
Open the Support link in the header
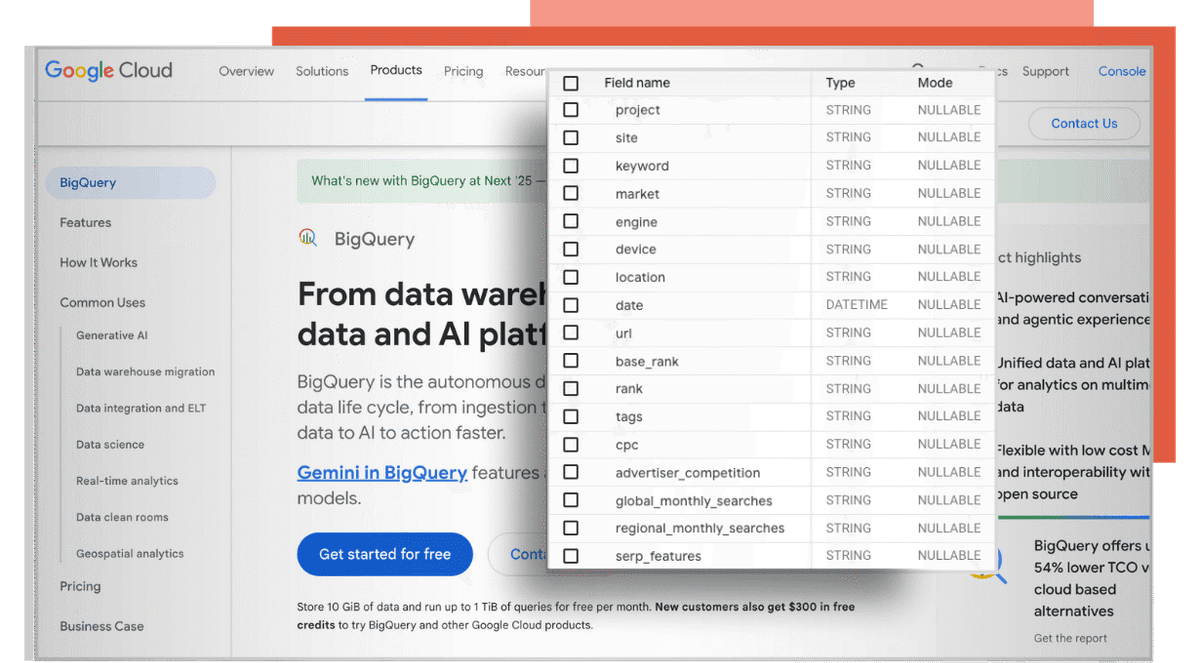coord(1045,71)
